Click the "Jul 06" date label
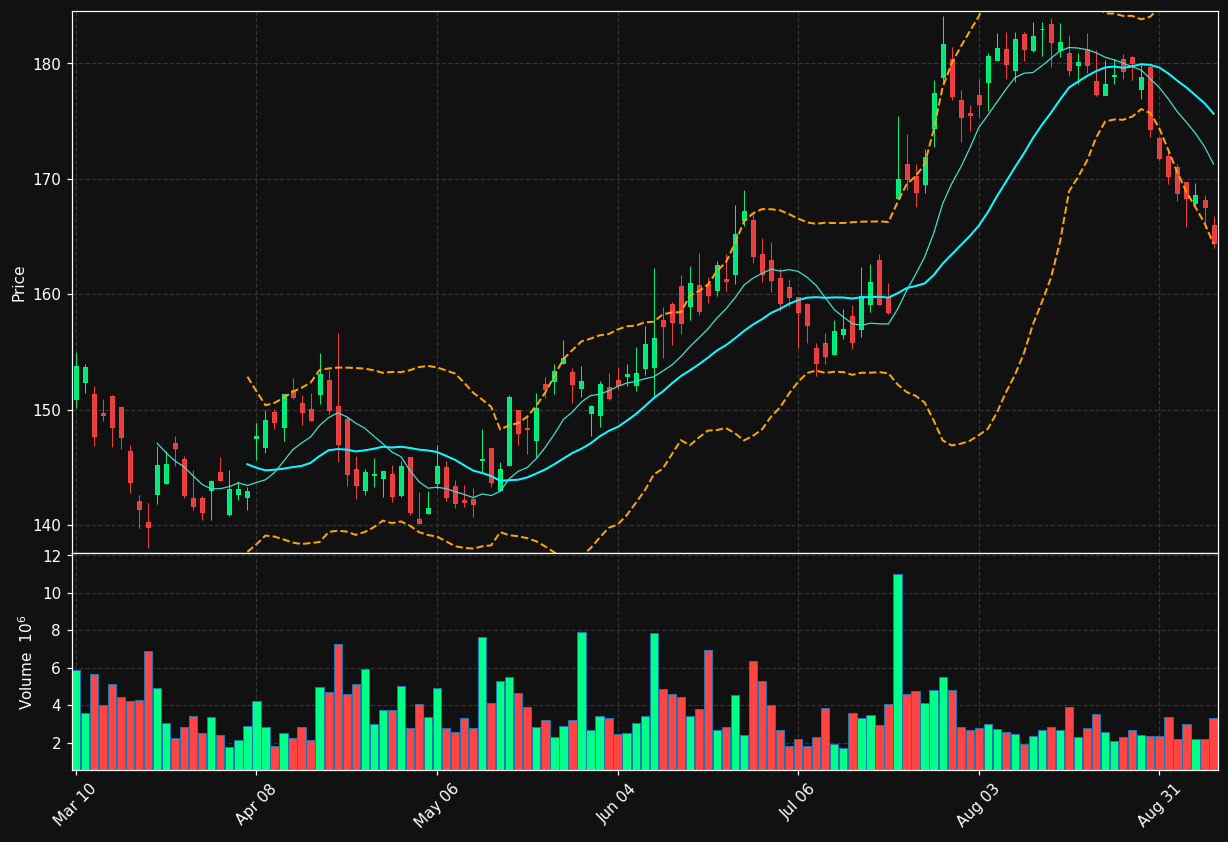This screenshot has height=842, width=1228. click(x=798, y=803)
